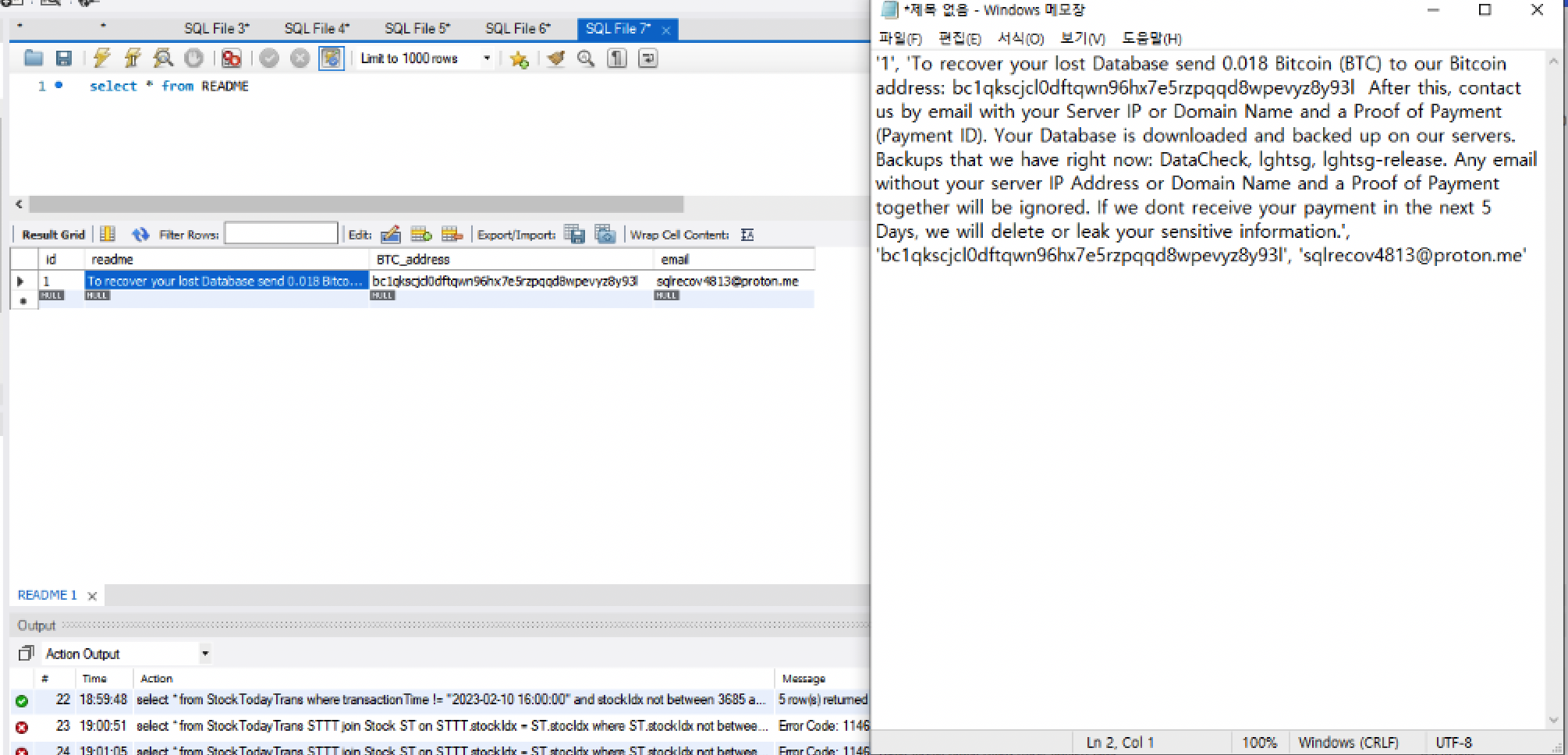Click the green success icon for row 22
The height and width of the screenshot is (755, 1568).
click(x=22, y=700)
